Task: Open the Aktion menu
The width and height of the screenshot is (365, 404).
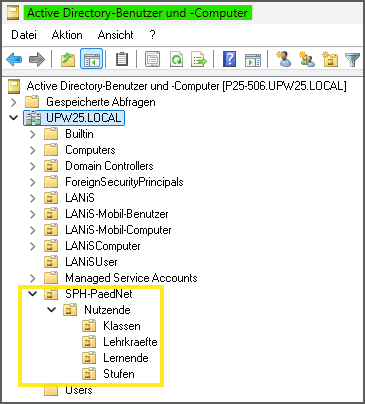Action: click(67, 35)
